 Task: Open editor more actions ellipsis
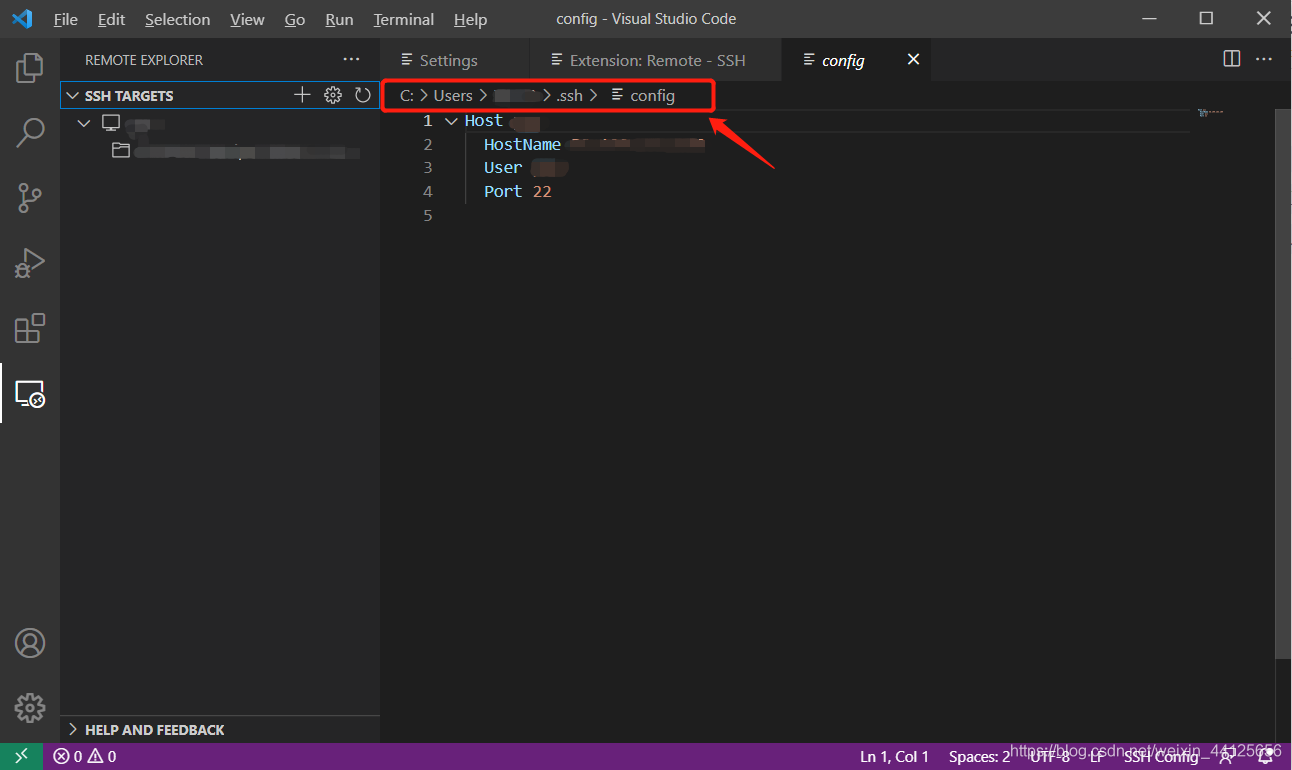pyautogui.click(x=1265, y=59)
